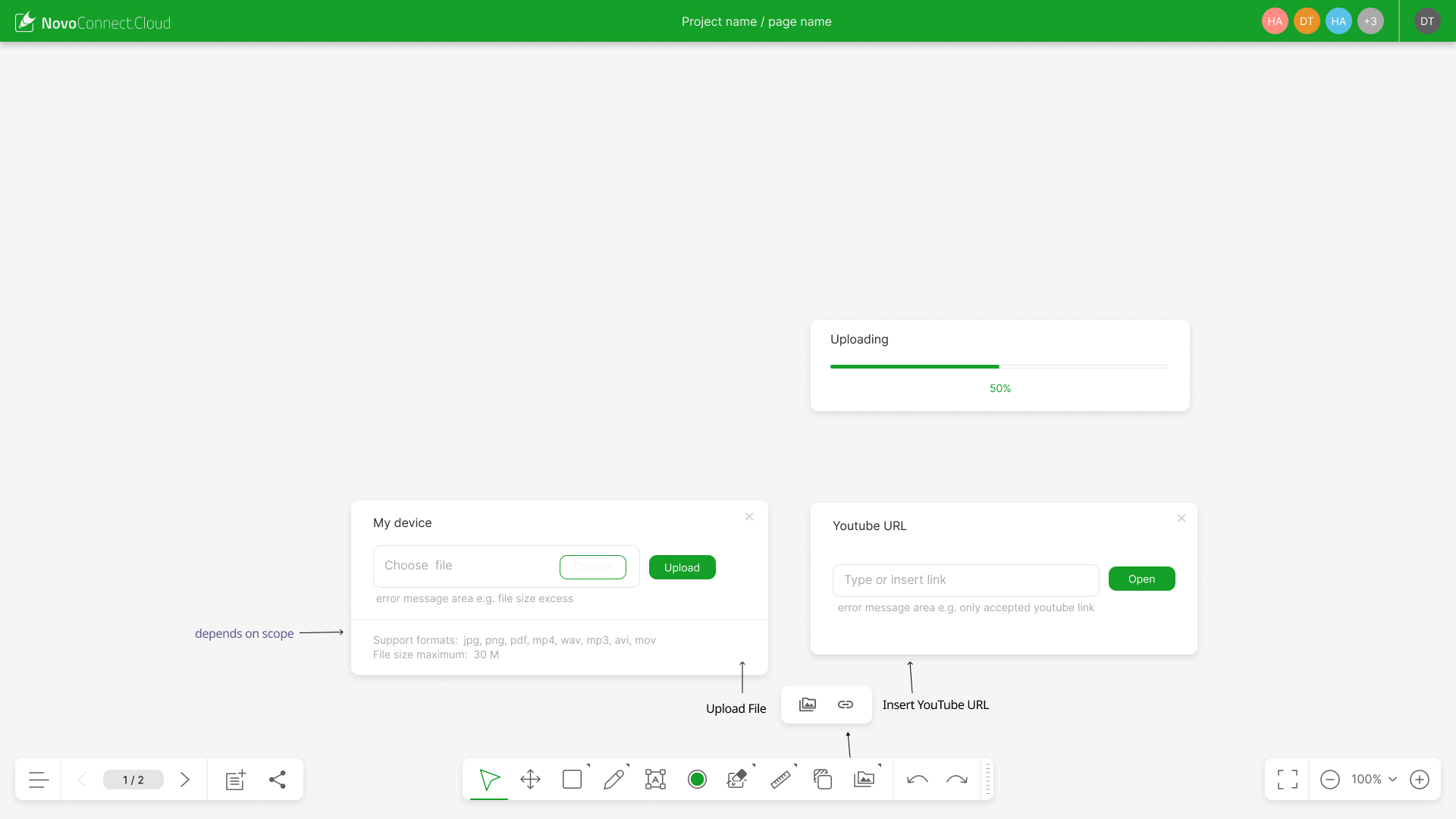This screenshot has height=819, width=1456.
Task: Select the text box tool
Action: pyautogui.click(x=655, y=779)
